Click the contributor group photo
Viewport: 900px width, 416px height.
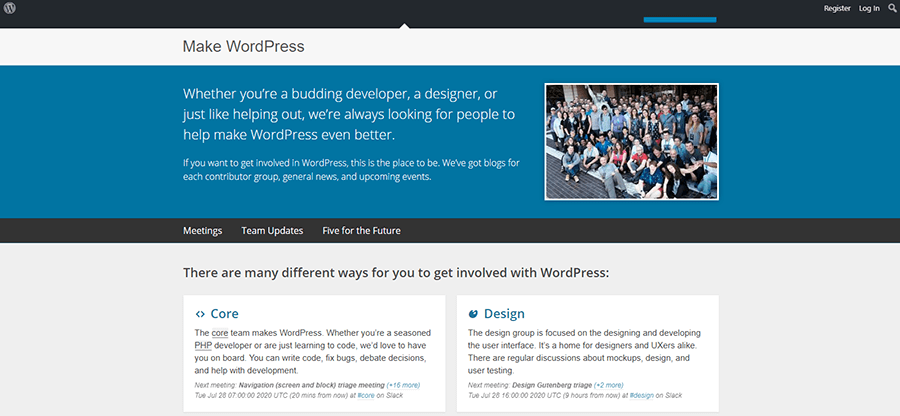(631, 142)
